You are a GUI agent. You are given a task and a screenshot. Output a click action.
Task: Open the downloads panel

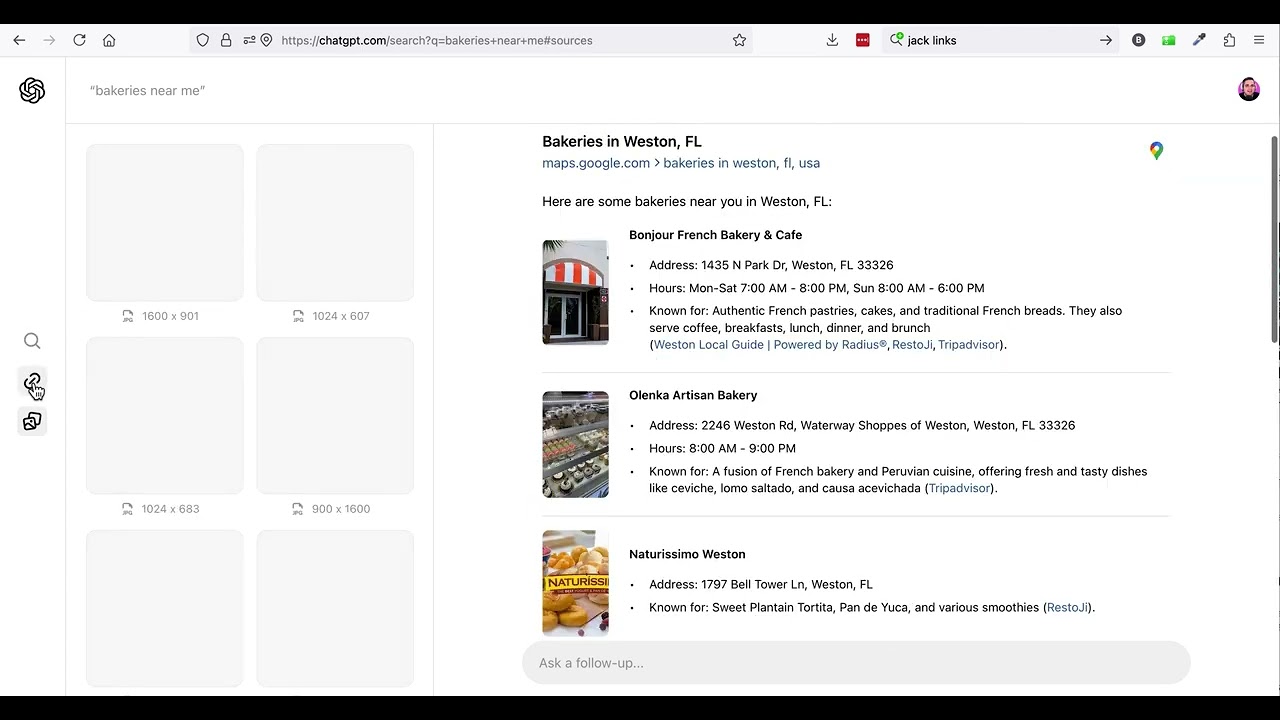832,40
